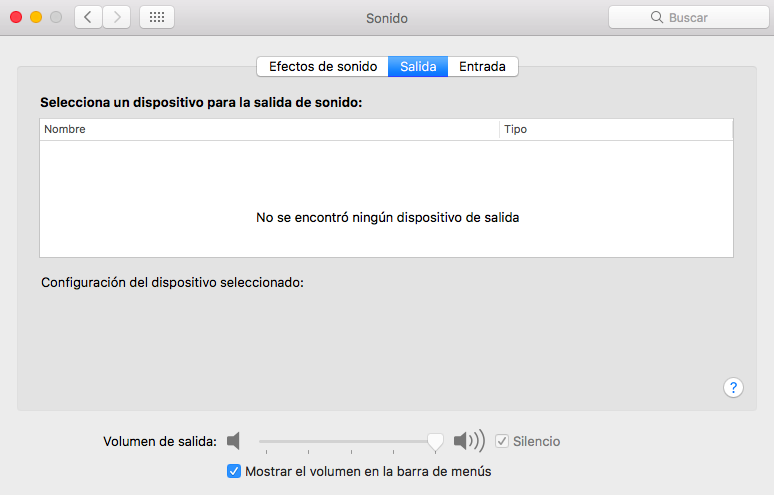
Task: Click the forward navigation arrow
Action: [x=117, y=17]
